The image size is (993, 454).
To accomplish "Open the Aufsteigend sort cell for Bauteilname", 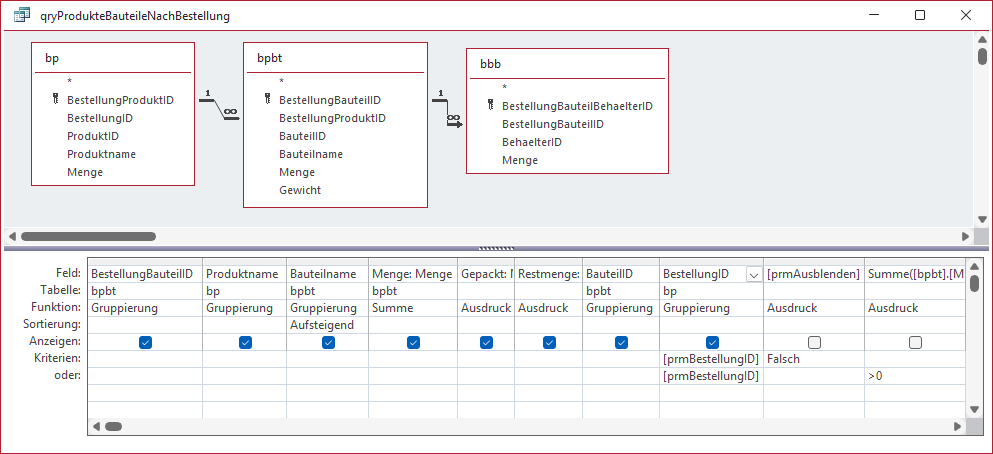I will pos(327,325).
